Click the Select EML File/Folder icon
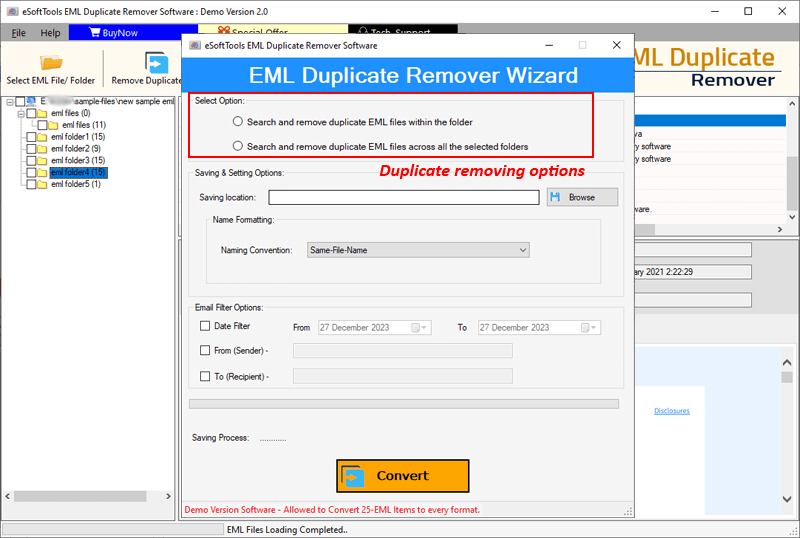This screenshot has width=800, height=538. [x=51, y=63]
